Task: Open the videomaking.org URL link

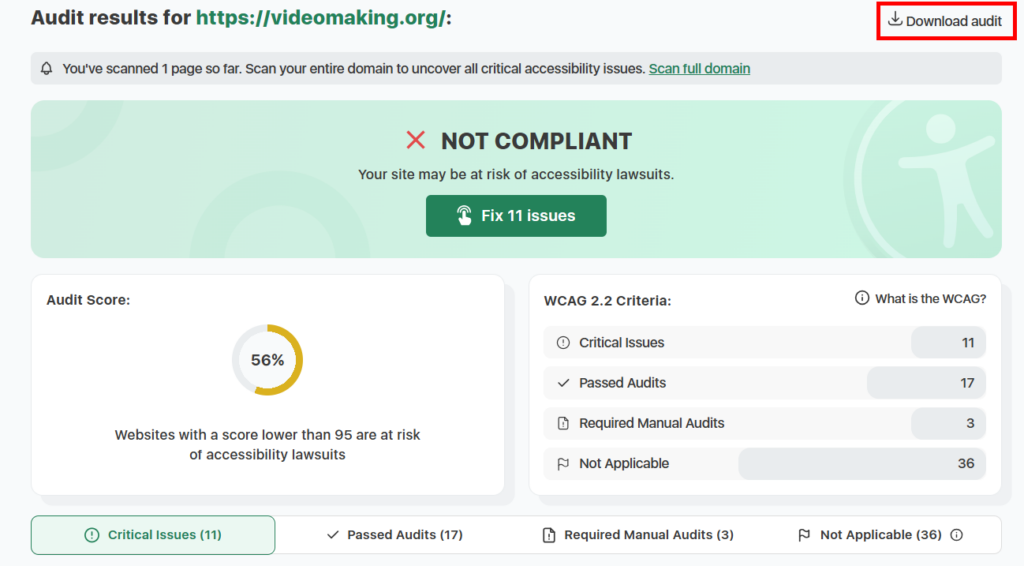Action: pos(321,18)
